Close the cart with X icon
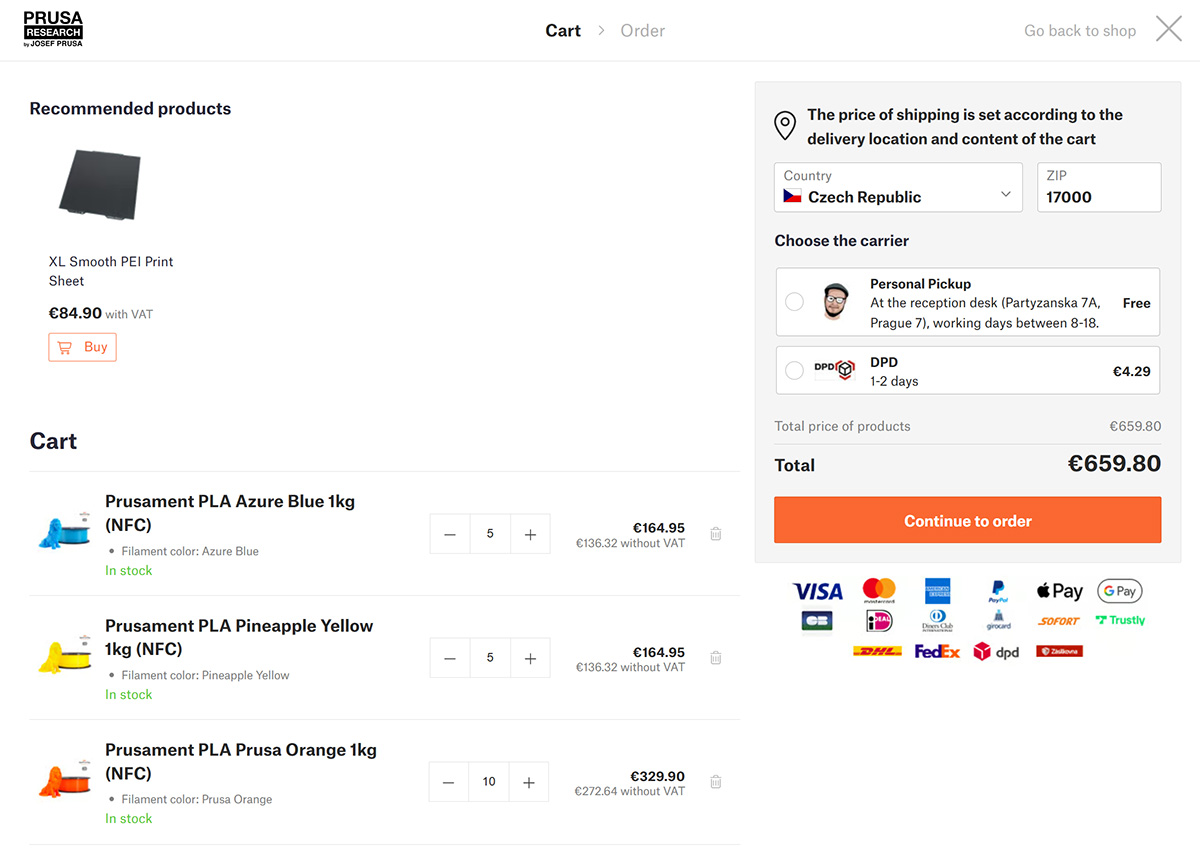 coord(1168,30)
